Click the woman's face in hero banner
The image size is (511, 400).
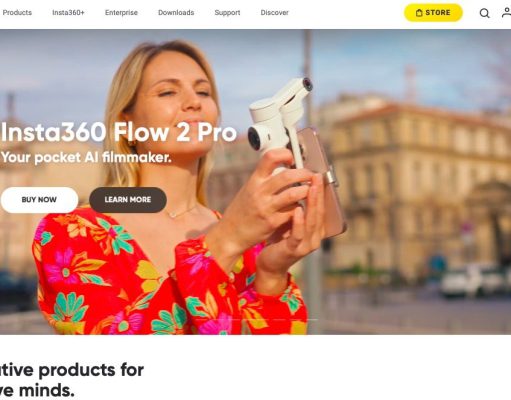pyautogui.click(x=177, y=93)
